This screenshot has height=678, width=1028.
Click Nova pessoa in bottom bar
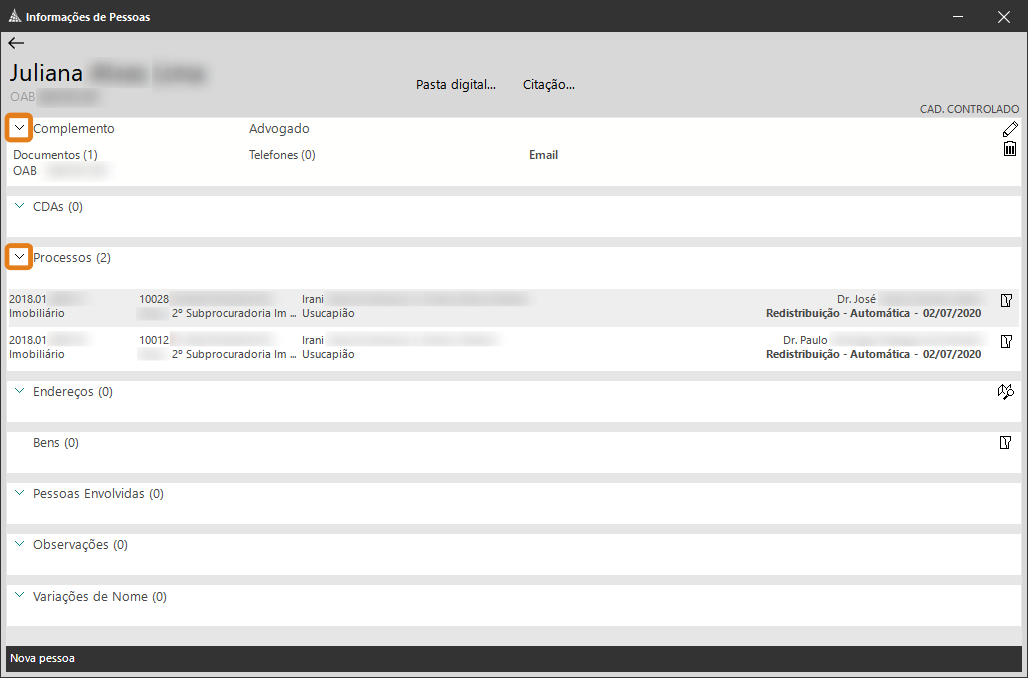point(42,658)
